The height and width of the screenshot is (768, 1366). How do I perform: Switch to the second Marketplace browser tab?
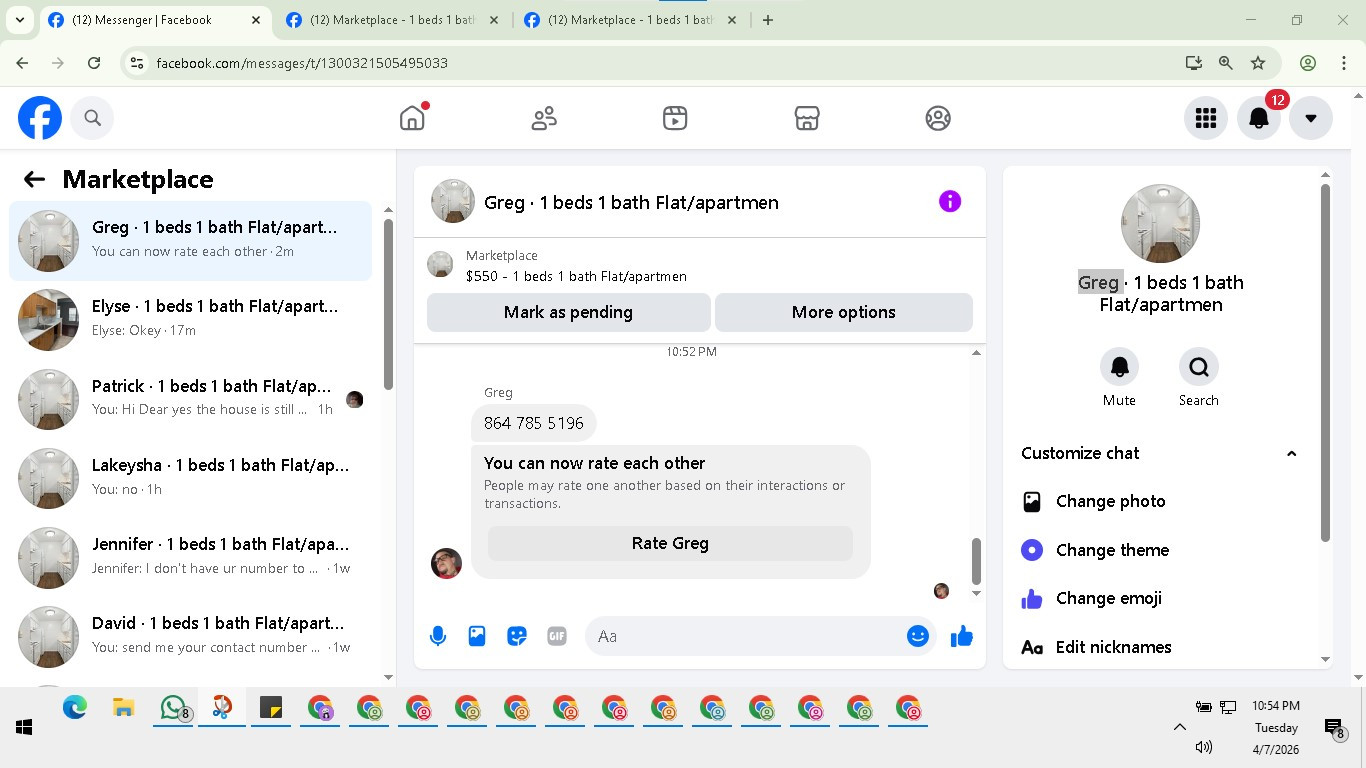point(392,20)
